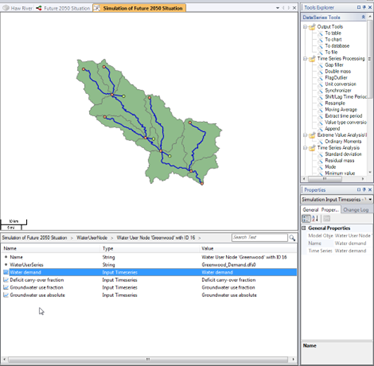Select the Deficit carry-over fraction row
This screenshot has width=374, height=366.
point(149,280)
